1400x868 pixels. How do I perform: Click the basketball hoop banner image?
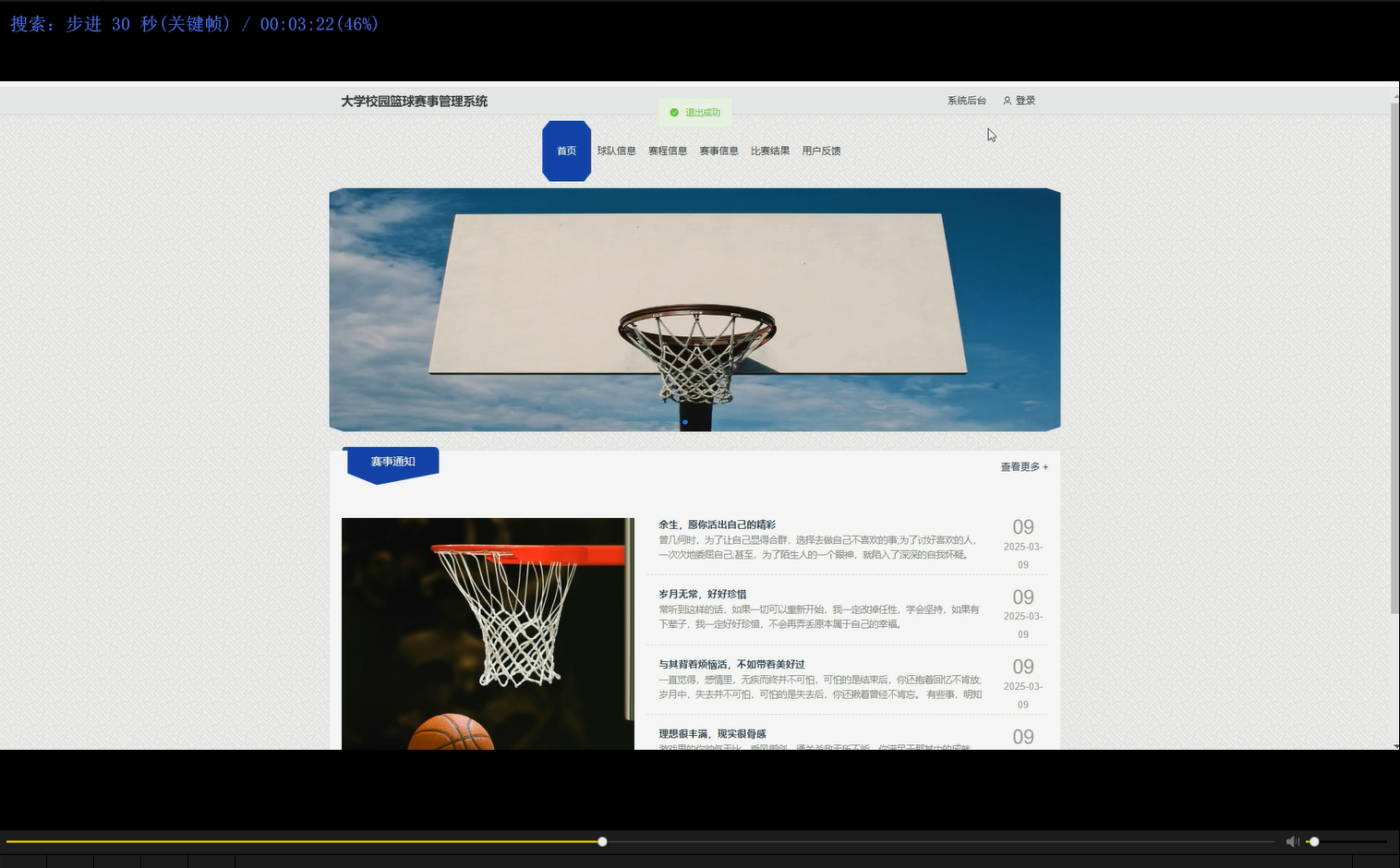(x=694, y=309)
